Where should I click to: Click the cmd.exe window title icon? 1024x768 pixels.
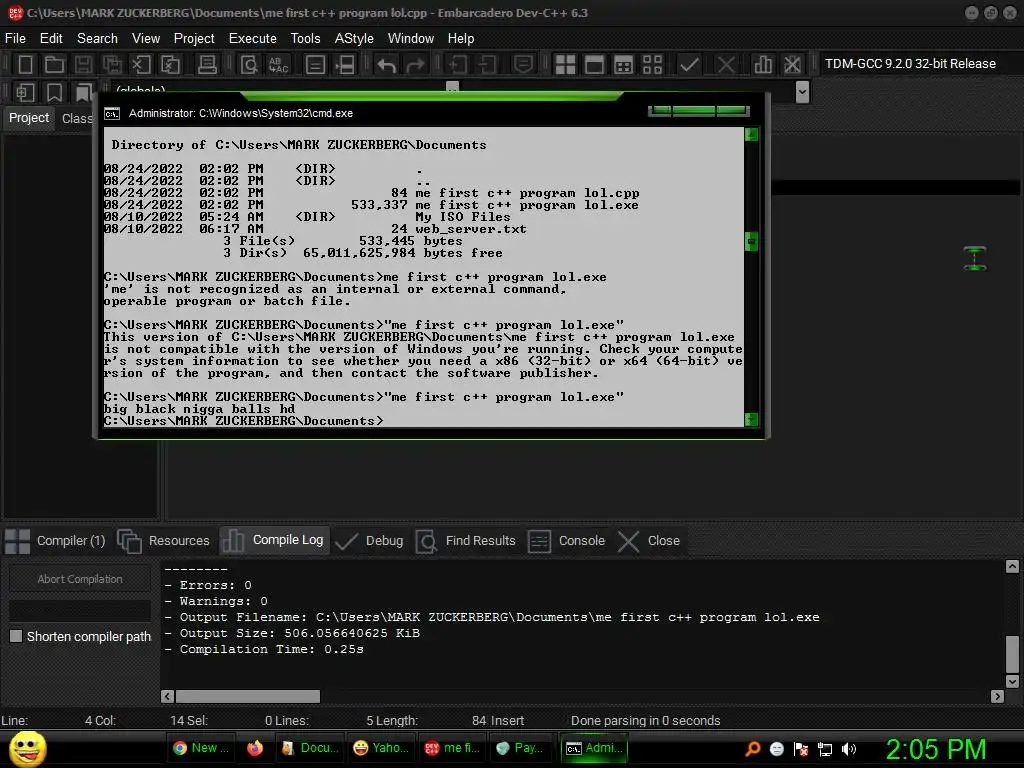point(112,114)
